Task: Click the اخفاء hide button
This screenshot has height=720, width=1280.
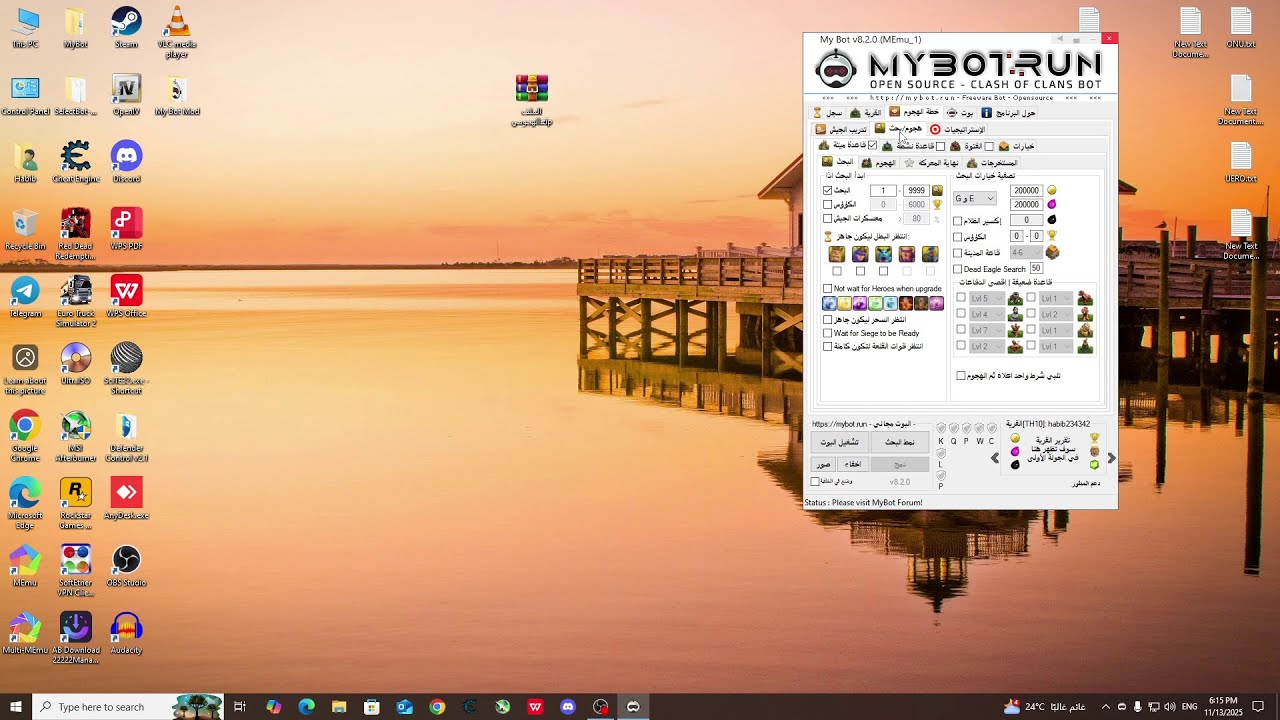Action: coord(853,464)
